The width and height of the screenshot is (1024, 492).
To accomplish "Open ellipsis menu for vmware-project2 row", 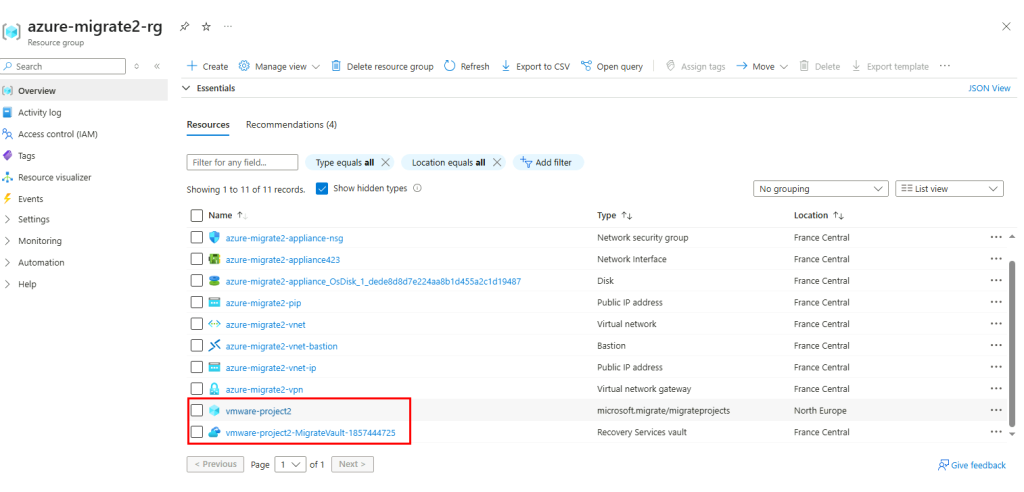I will tap(996, 410).
